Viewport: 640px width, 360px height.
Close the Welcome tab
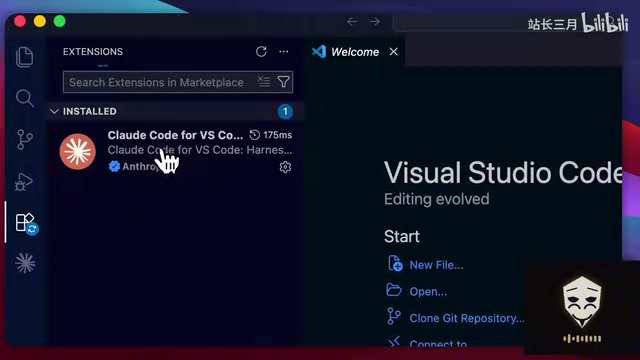click(x=393, y=51)
